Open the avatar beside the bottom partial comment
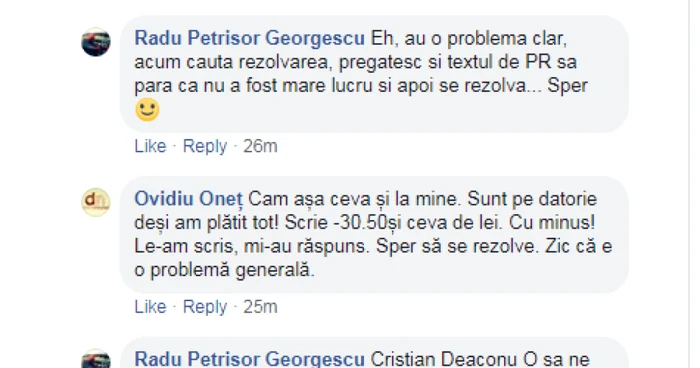The image size is (700, 368). pyautogui.click(x=96, y=359)
